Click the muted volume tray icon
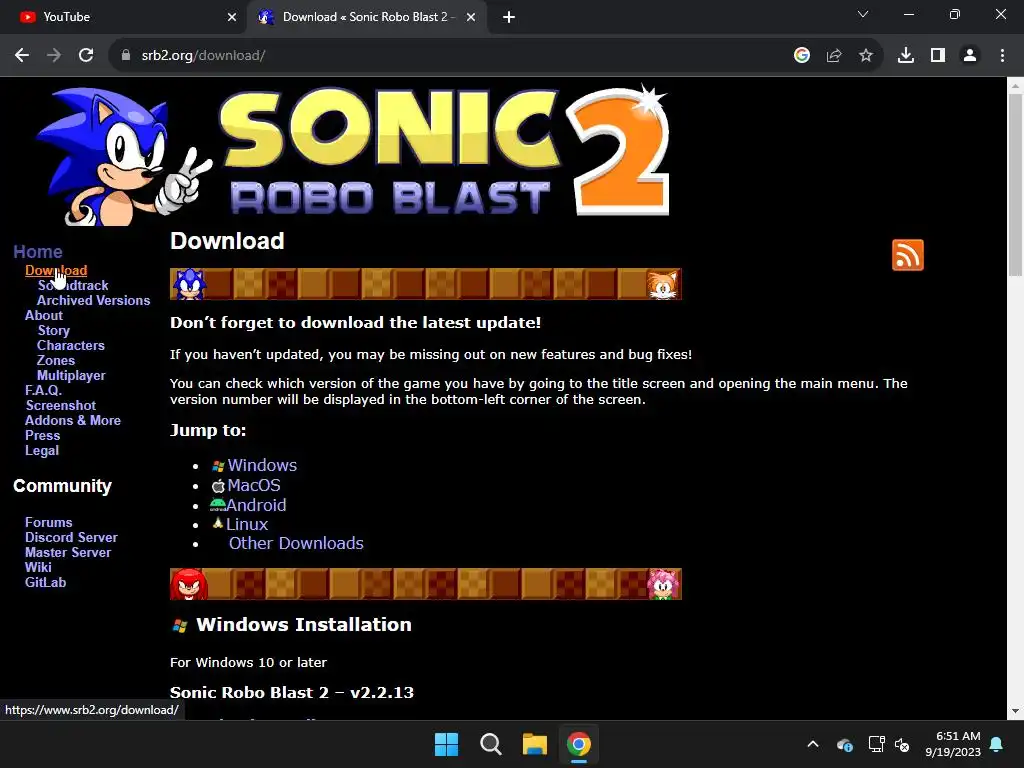Image resolution: width=1024 pixels, height=768 pixels. point(903,744)
